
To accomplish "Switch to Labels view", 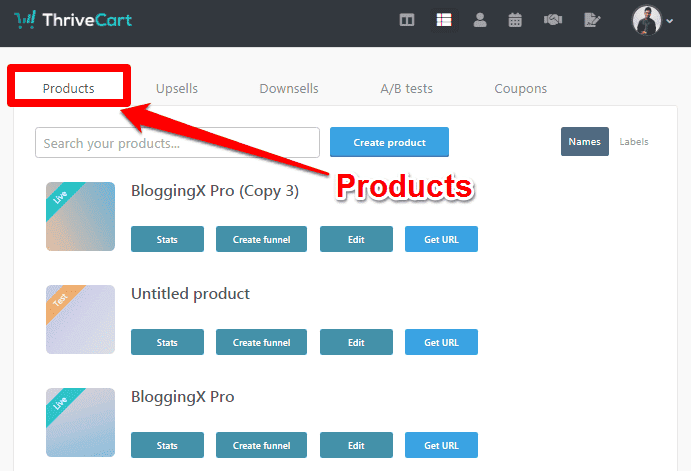I will (x=634, y=142).
